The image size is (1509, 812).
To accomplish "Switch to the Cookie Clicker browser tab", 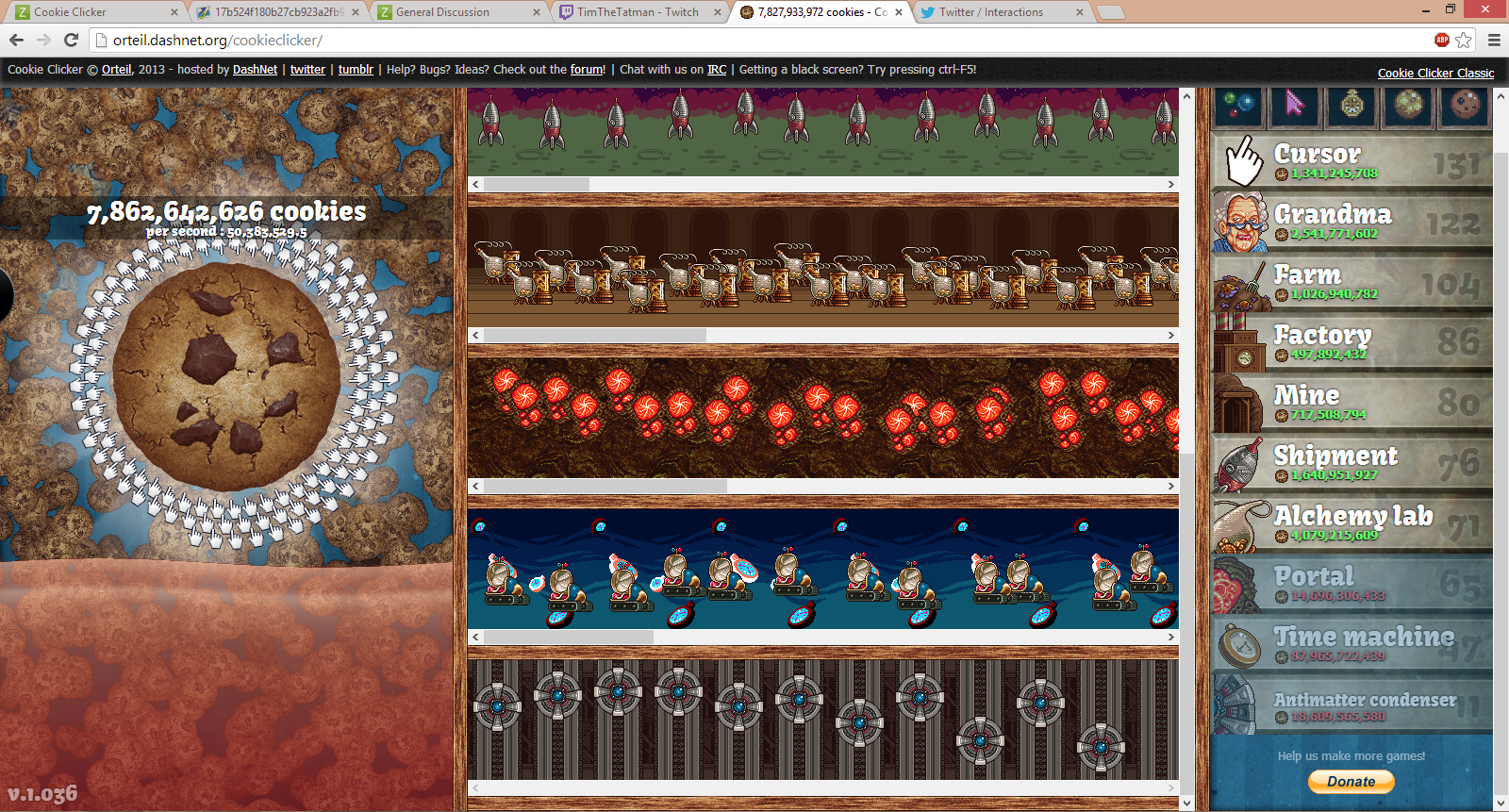I will 94,12.
